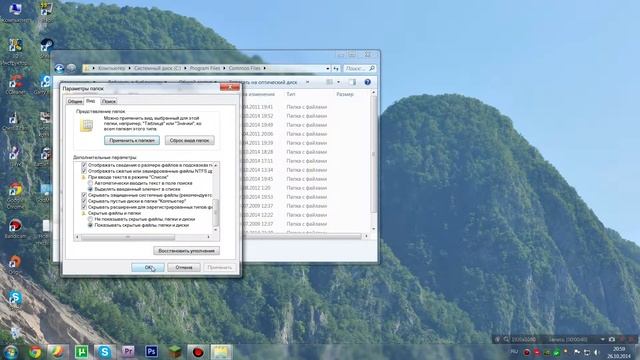The image size is (640, 360).
Task: Click 'Program Files' breadcrumb in address bar
Action: (x=204, y=68)
